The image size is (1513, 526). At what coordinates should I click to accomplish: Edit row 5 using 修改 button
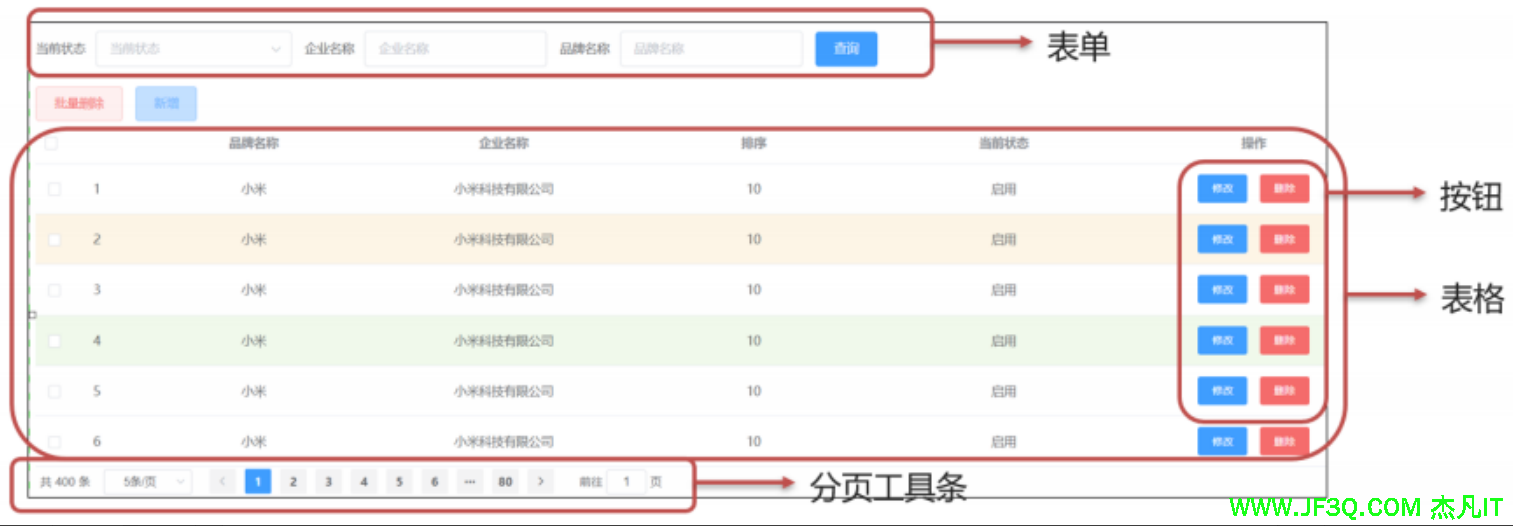[x=1222, y=391]
